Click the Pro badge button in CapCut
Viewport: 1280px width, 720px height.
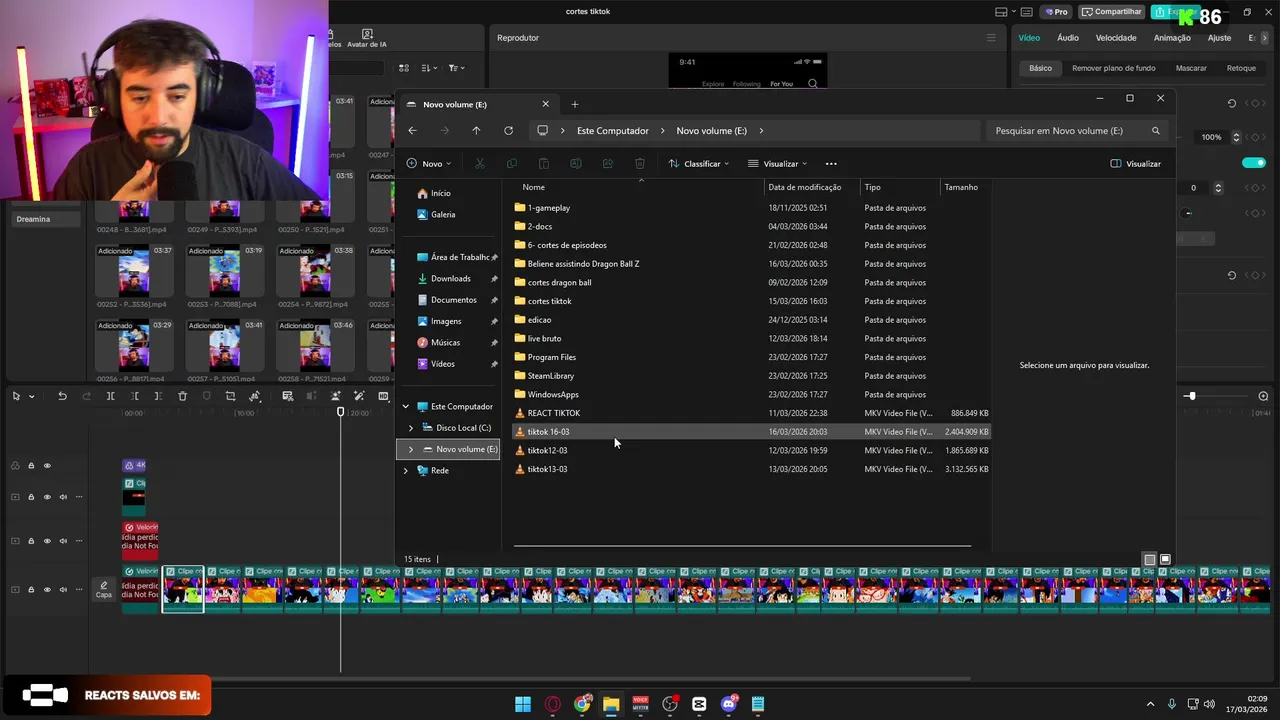(x=1056, y=12)
